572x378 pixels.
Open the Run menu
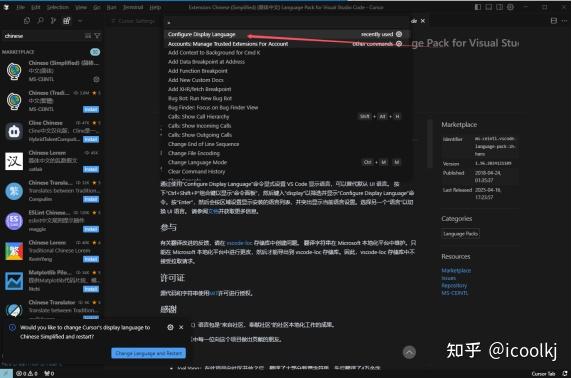click(x=112, y=7)
